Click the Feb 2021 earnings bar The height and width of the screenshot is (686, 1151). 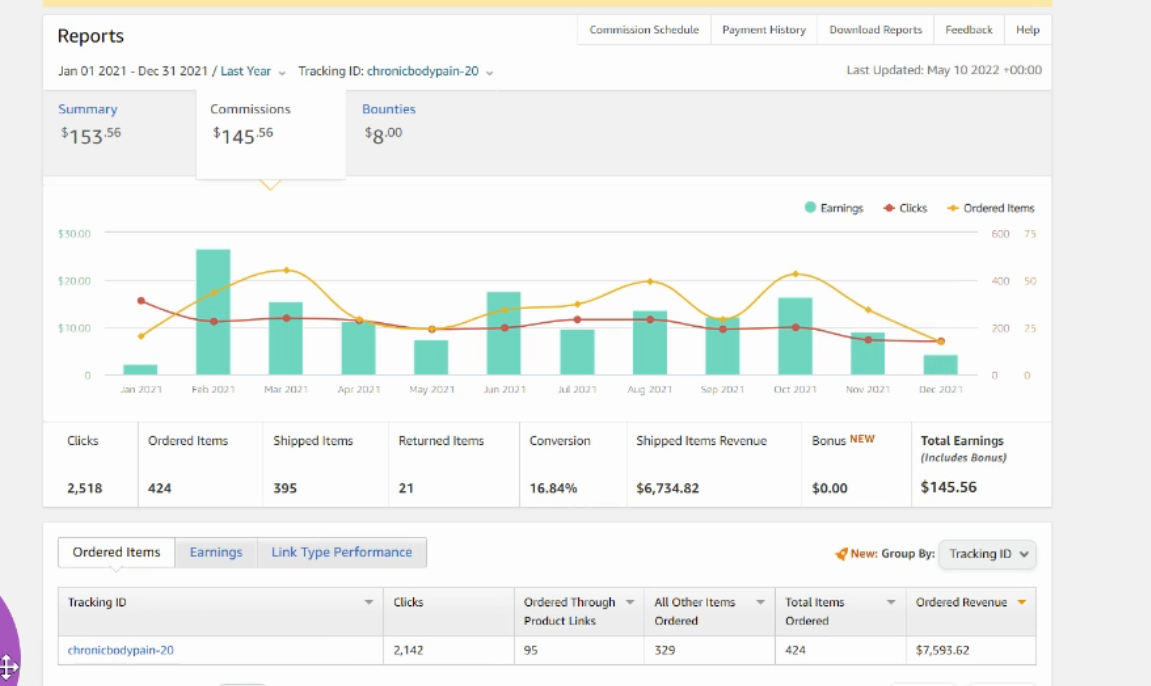point(213,312)
